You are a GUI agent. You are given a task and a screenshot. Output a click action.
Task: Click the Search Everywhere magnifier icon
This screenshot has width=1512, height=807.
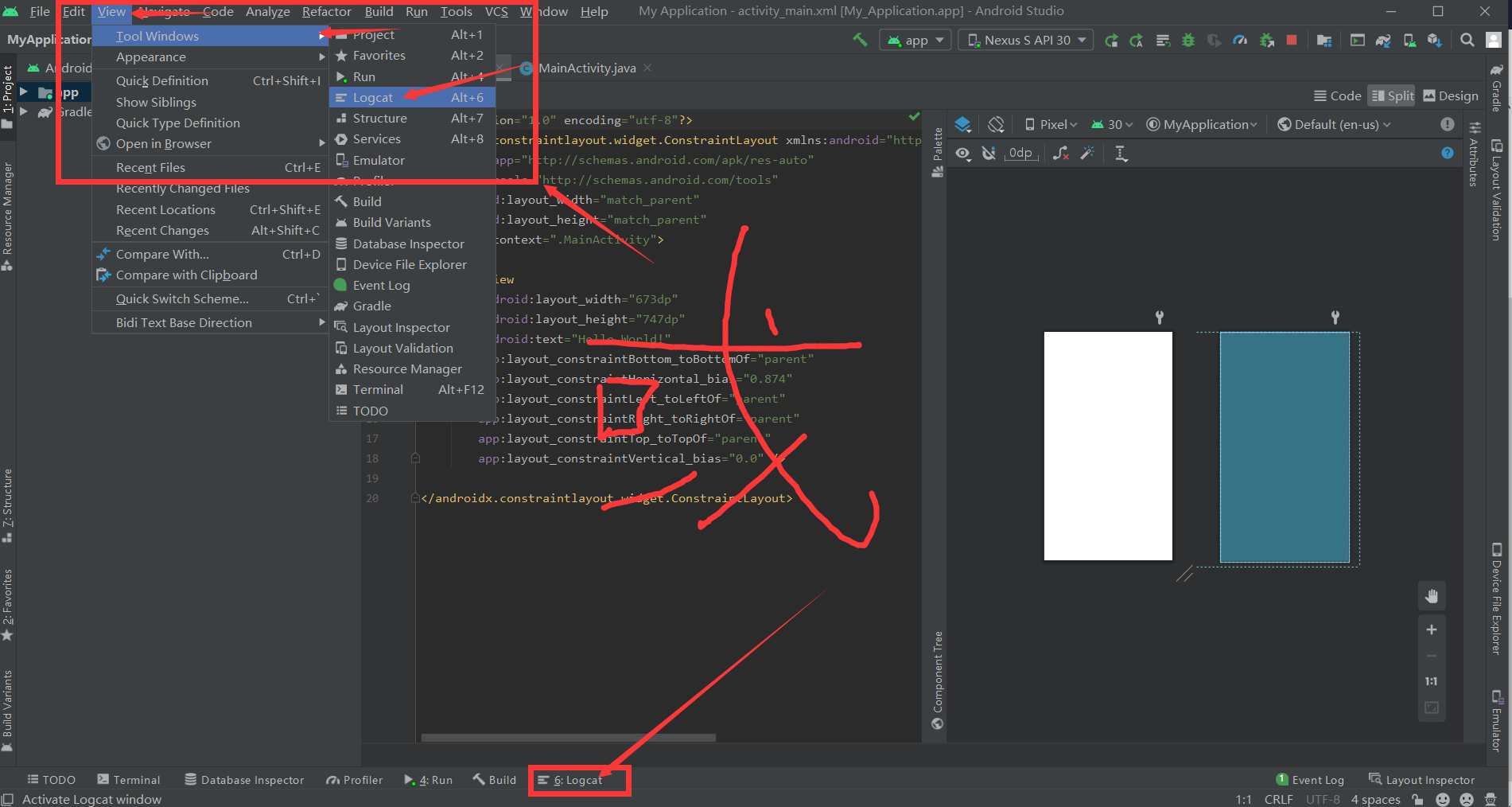[x=1467, y=40]
